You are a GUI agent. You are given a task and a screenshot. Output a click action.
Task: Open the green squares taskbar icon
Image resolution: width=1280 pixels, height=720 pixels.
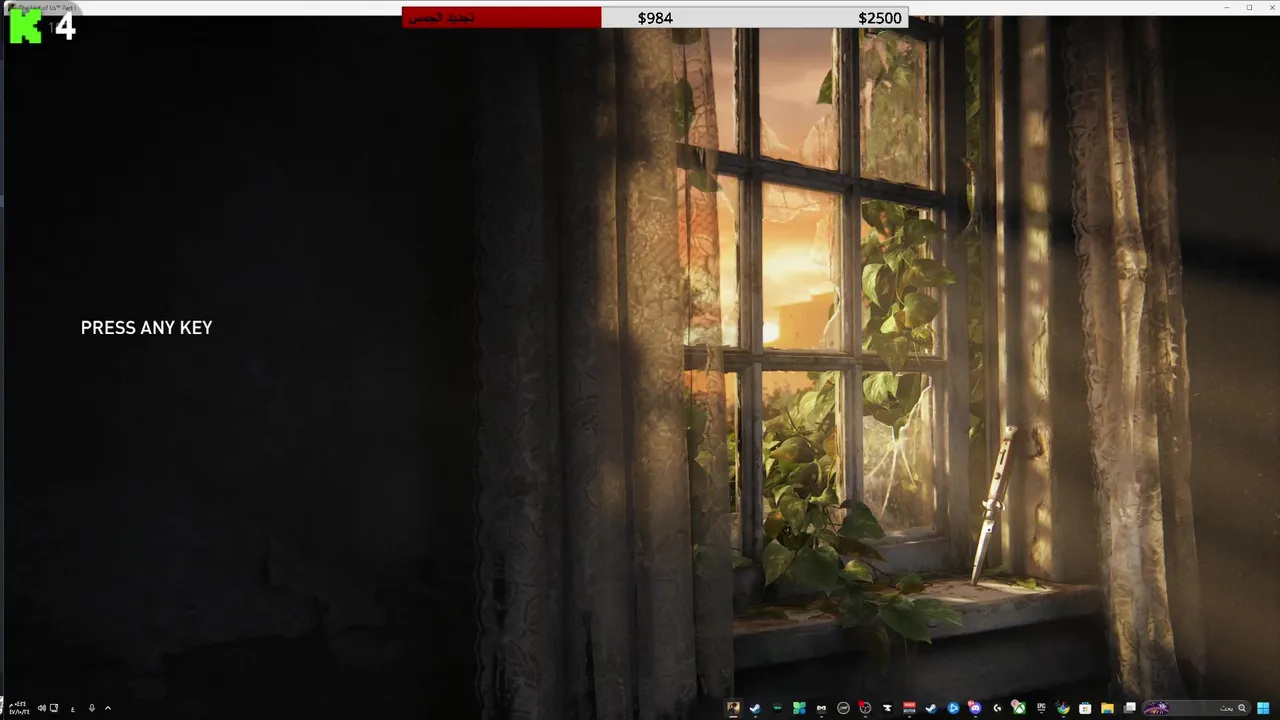[x=799, y=708]
